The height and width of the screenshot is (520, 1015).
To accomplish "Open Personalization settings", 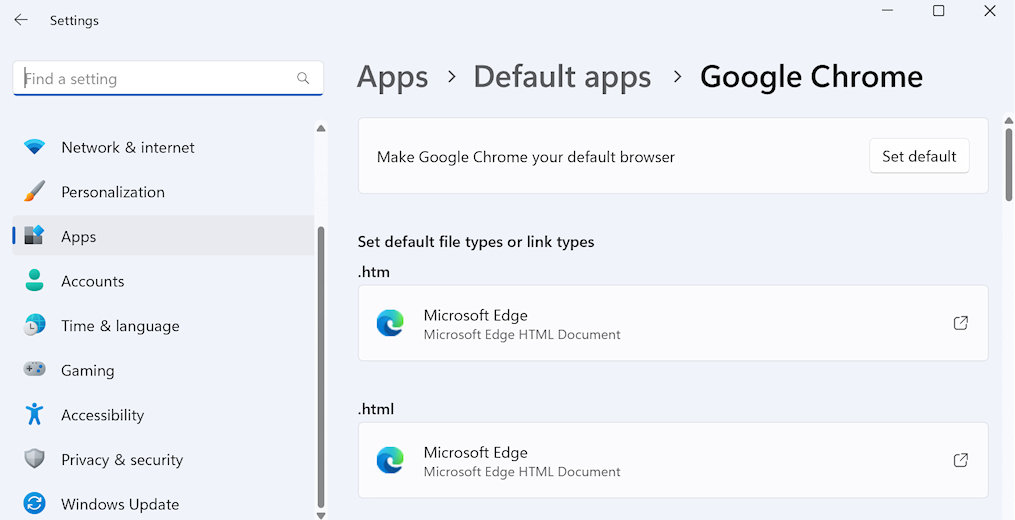I will click(x=163, y=192).
